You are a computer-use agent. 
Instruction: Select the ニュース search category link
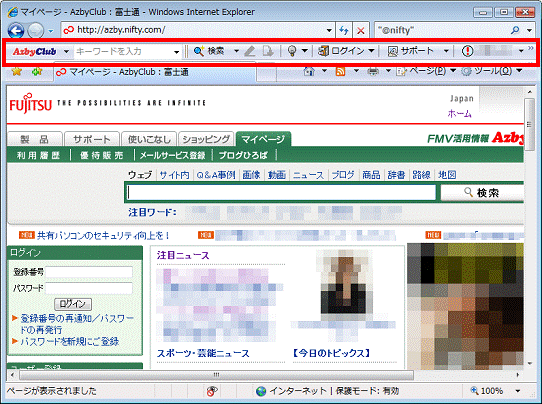pos(308,175)
